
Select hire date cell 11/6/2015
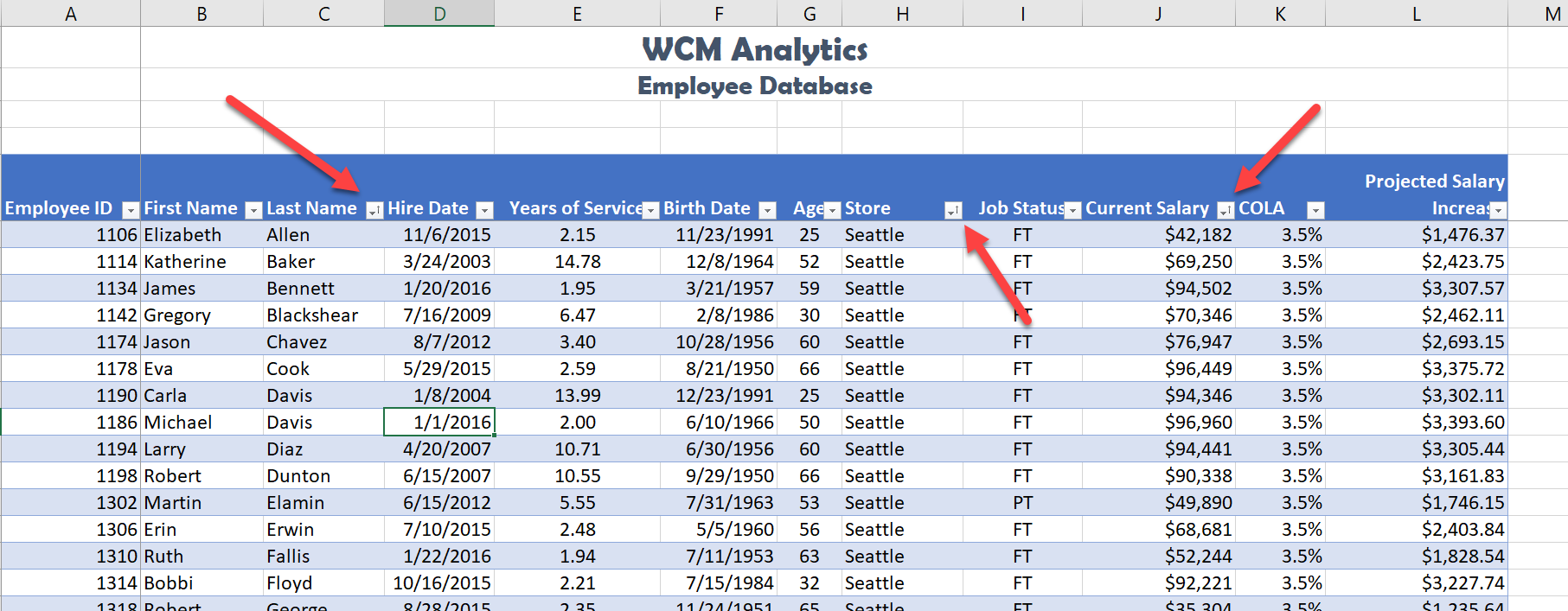[439, 235]
